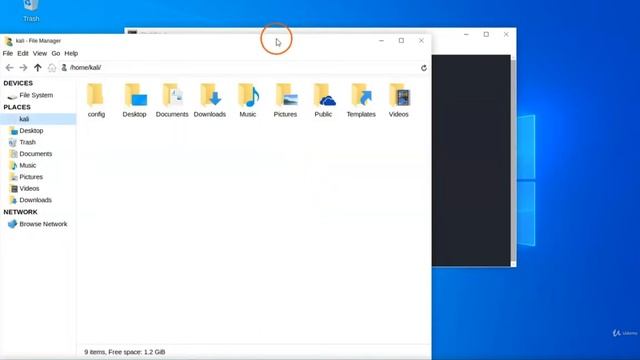The width and height of the screenshot is (640, 360).
Task: Maximize the background terminal window
Action: pyautogui.click(x=486, y=35)
